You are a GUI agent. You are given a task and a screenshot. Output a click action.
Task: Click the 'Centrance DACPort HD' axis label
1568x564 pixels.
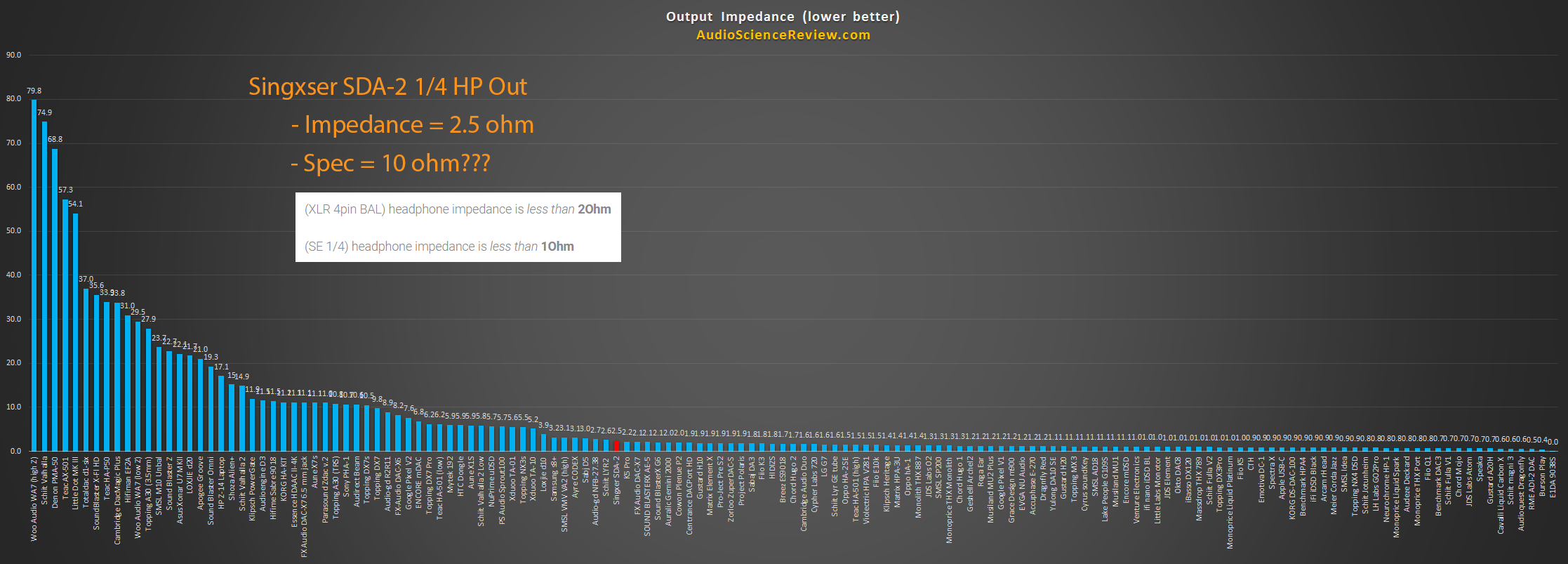click(x=690, y=496)
